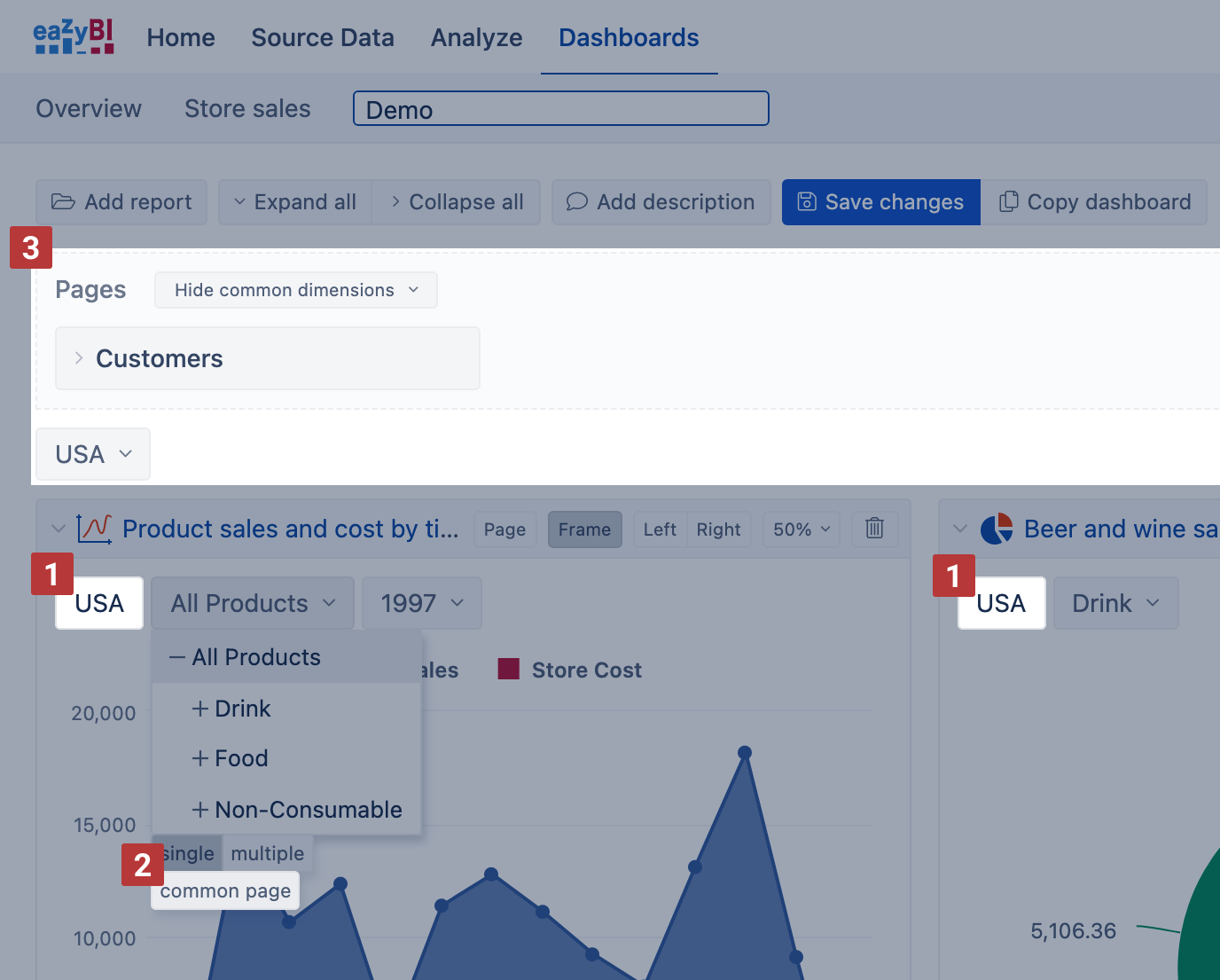Click Add report folder button
This screenshot has height=980, width=1220.
coord(121,202)
